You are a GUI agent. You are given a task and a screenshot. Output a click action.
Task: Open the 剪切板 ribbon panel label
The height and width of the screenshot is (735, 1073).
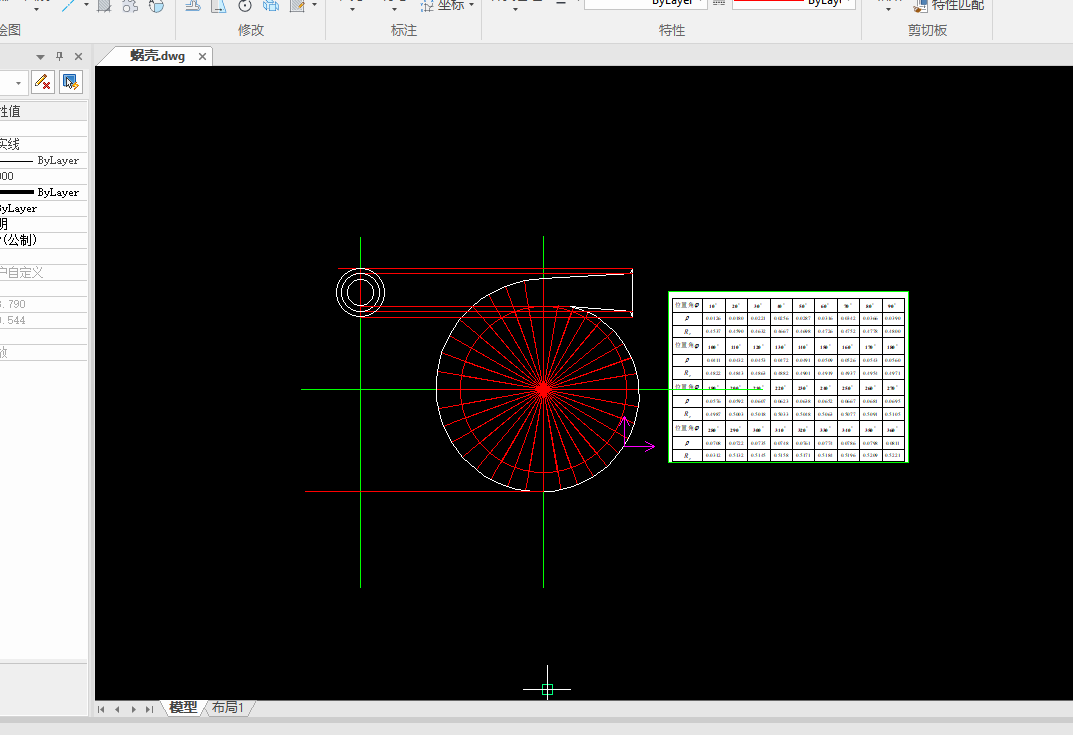927,30
